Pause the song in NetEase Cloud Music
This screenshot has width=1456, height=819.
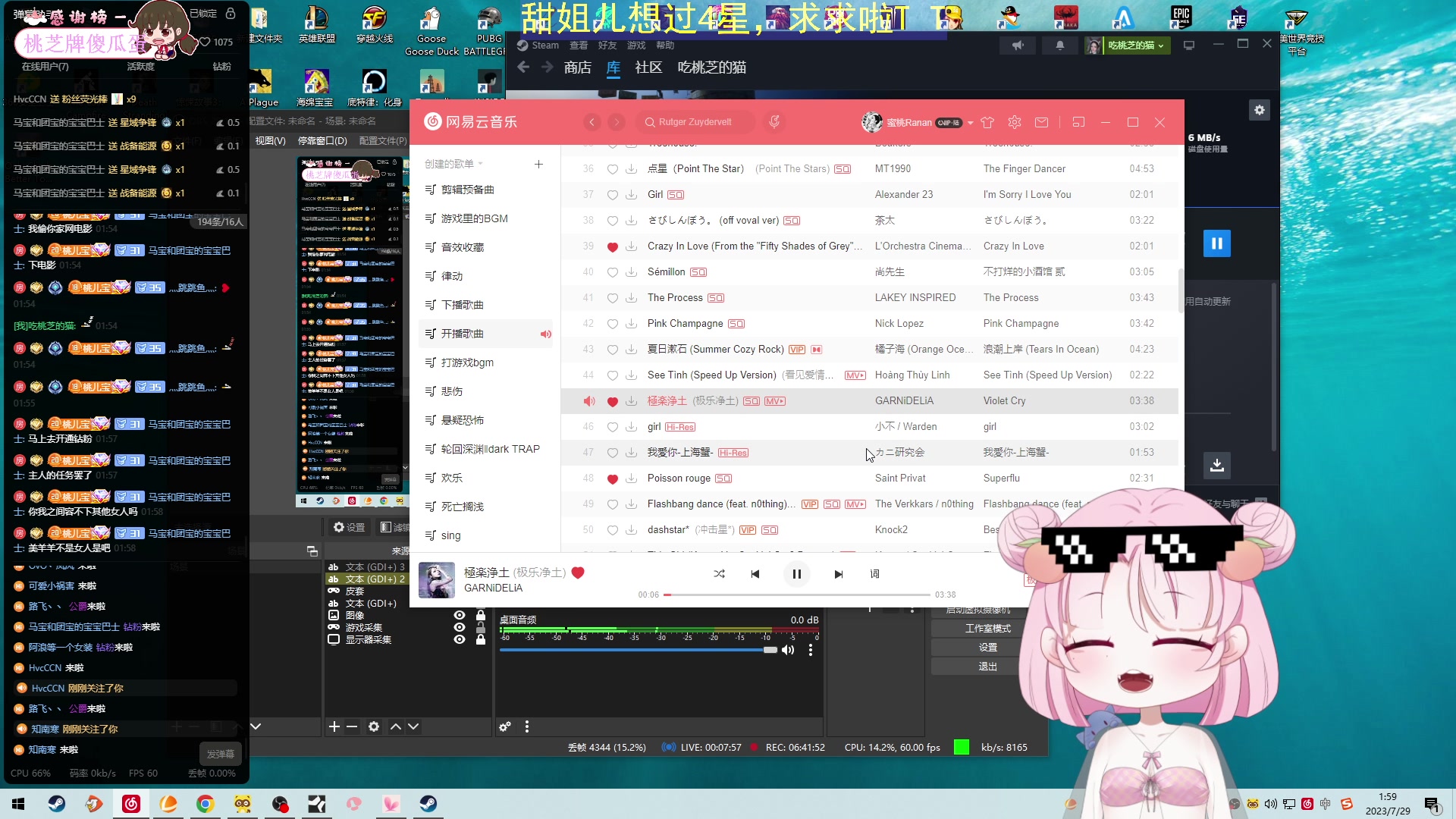pos(796,574)
